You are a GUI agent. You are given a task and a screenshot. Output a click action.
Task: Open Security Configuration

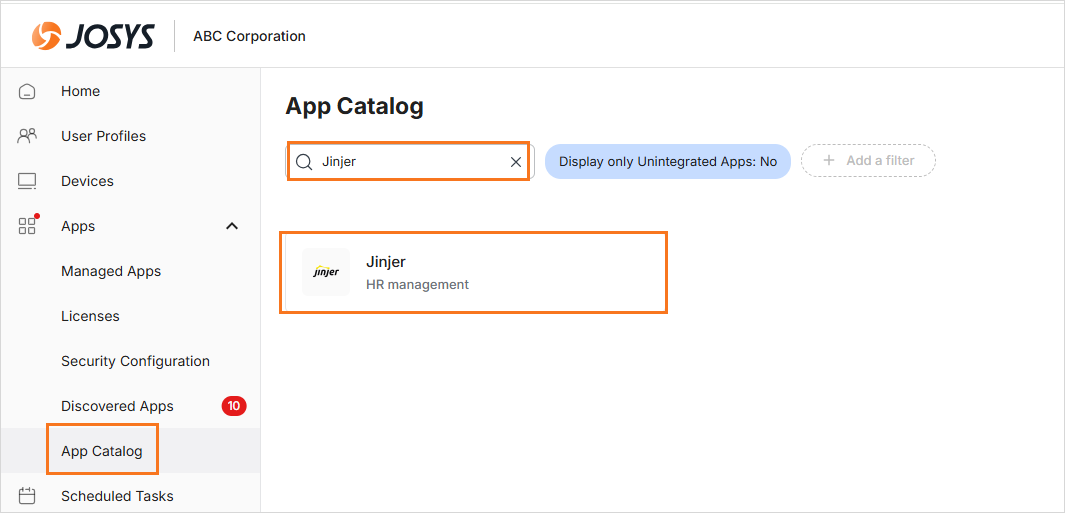(135, 361)
